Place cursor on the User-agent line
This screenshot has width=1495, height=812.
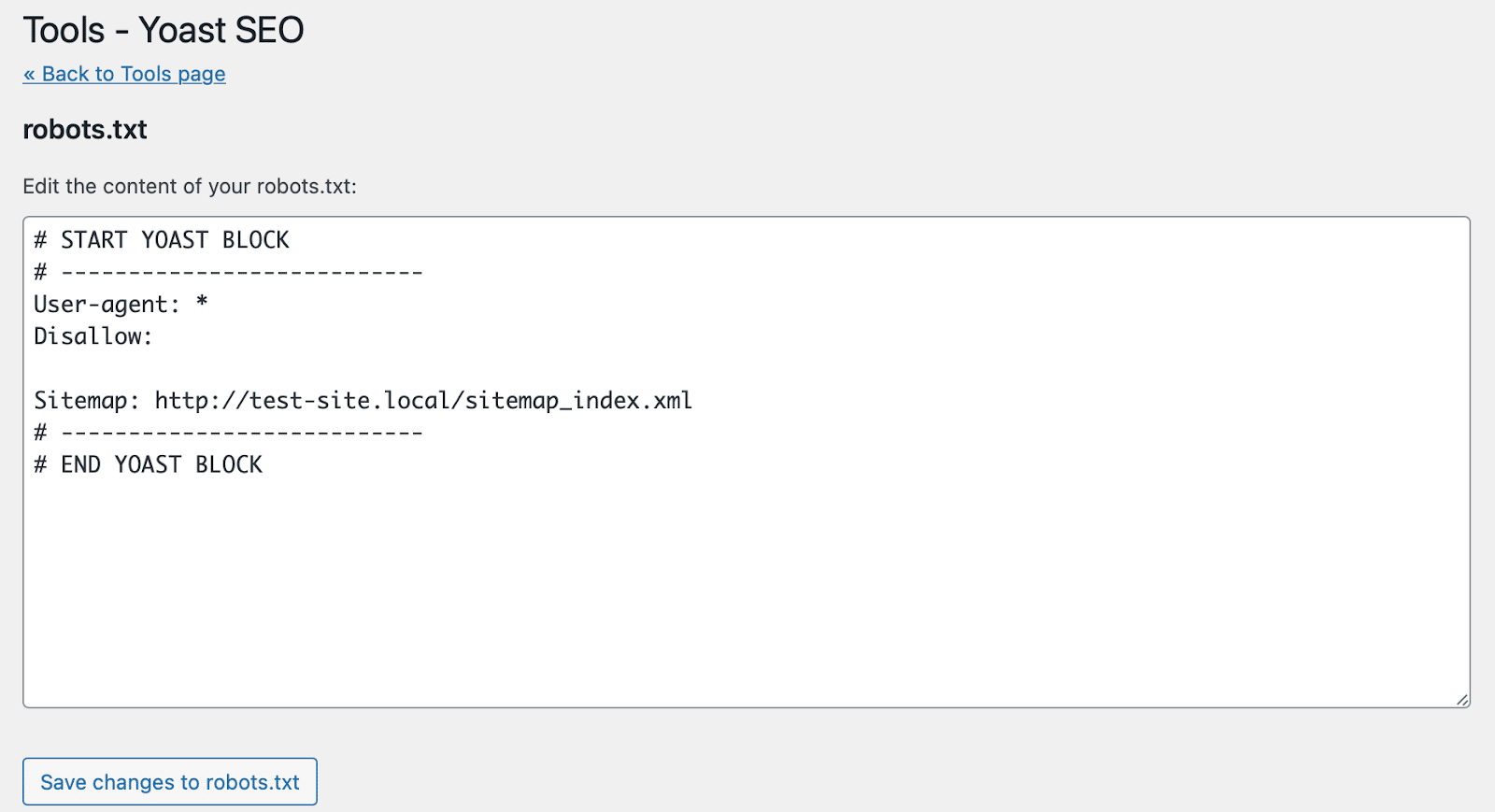tap(120, 304)
